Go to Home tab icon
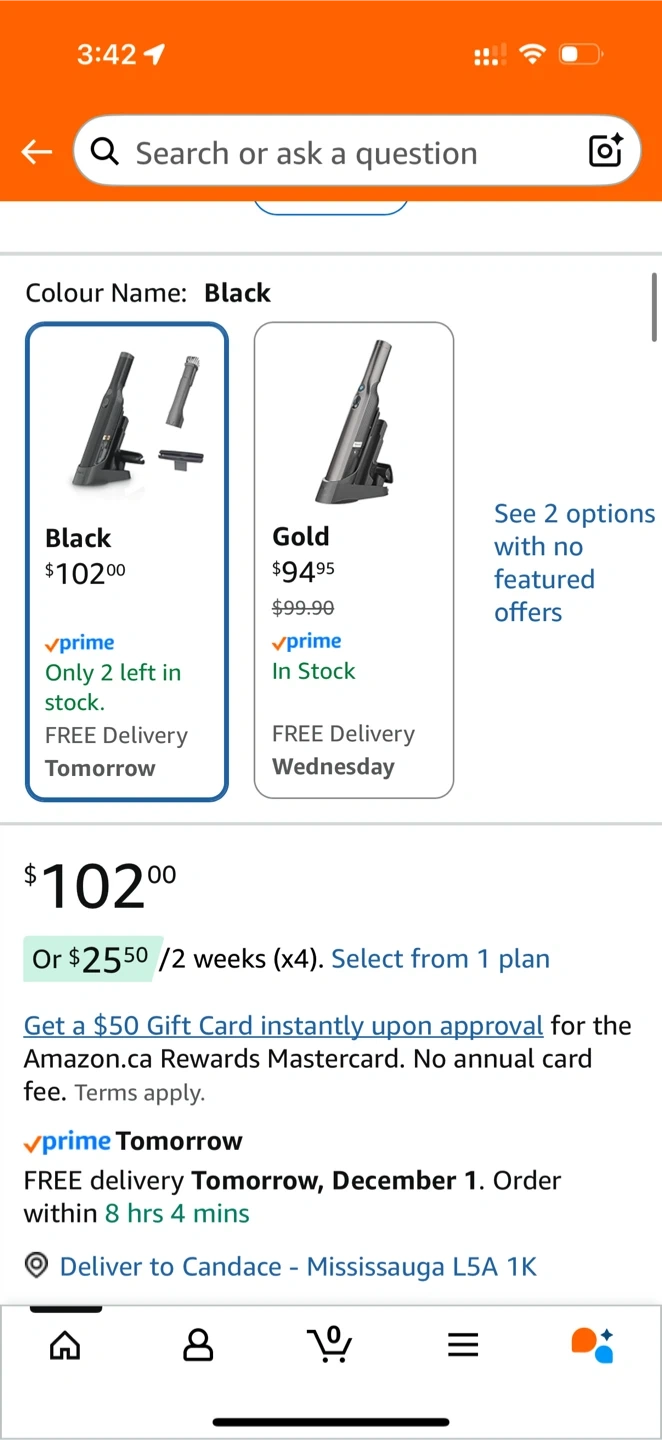The height and width of the screenshot is (1440, 662). [65, 1345]
